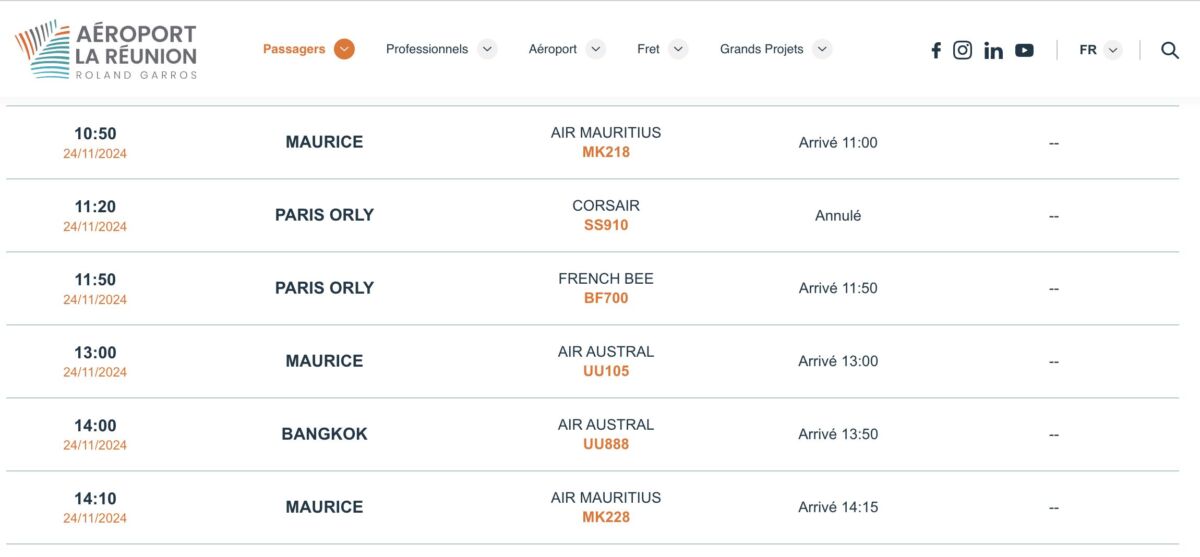Open flight MK218 details
This screenshot has width=1200, height=557.
606,153
